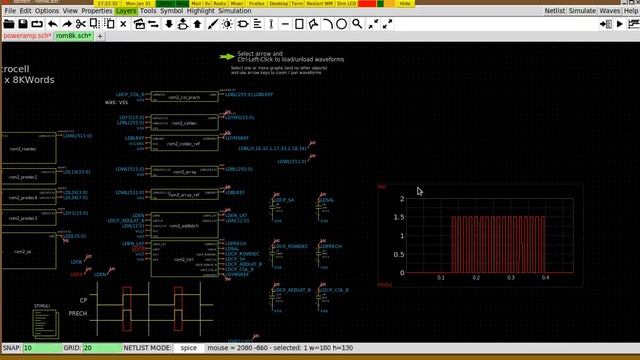Screen dimensions: 640x360
Task: Click the Simulate play icon
Action: click(620, 24)
